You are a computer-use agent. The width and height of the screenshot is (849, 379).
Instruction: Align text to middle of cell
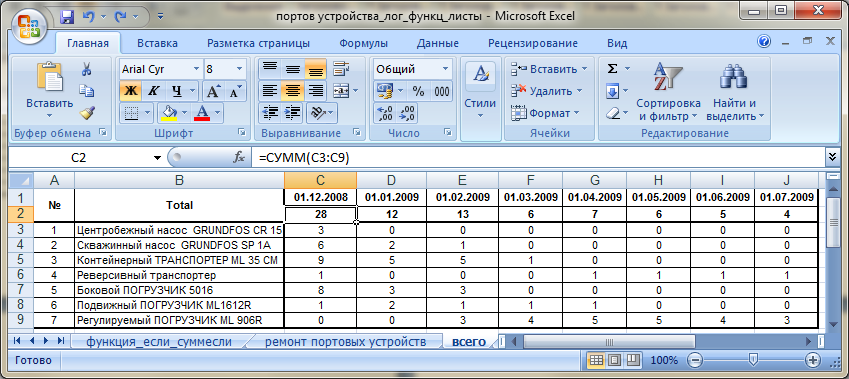point(292,69)
